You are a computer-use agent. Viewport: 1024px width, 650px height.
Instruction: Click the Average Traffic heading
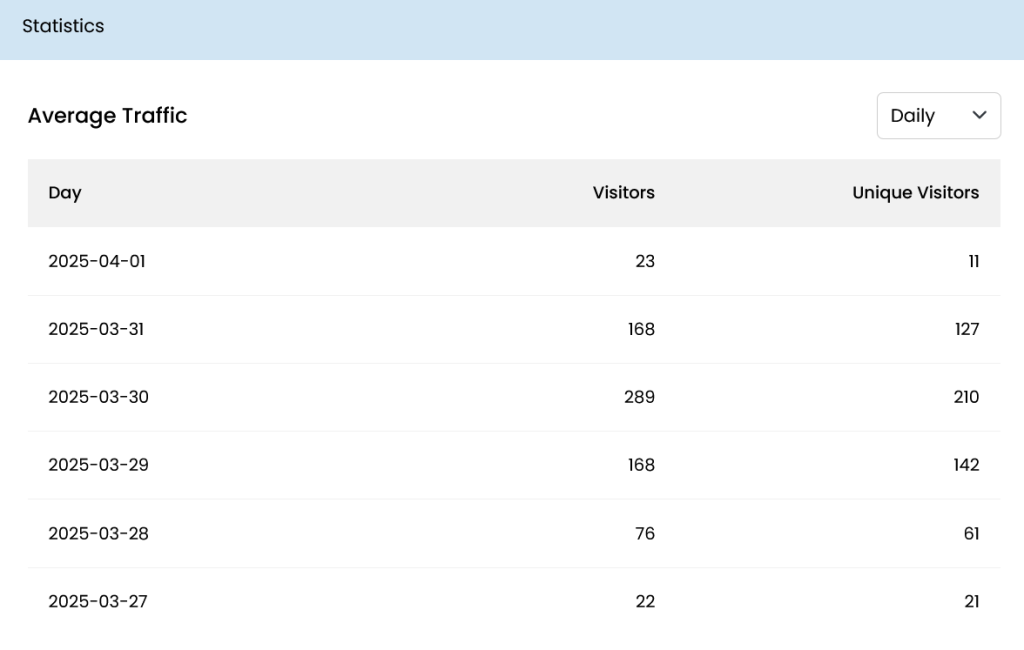[x=107, y=116]
